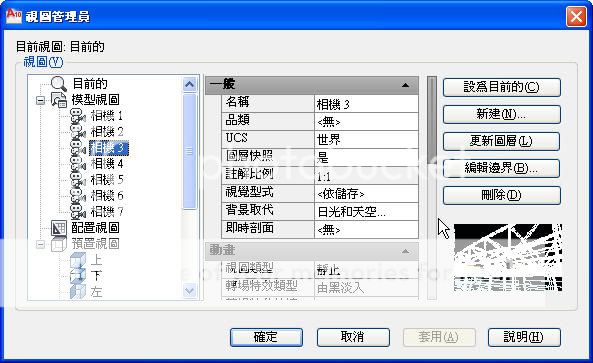Click the 背景取代 value 日光和天空...
This screenshot has height=363, width=593.
click(366, 211)
